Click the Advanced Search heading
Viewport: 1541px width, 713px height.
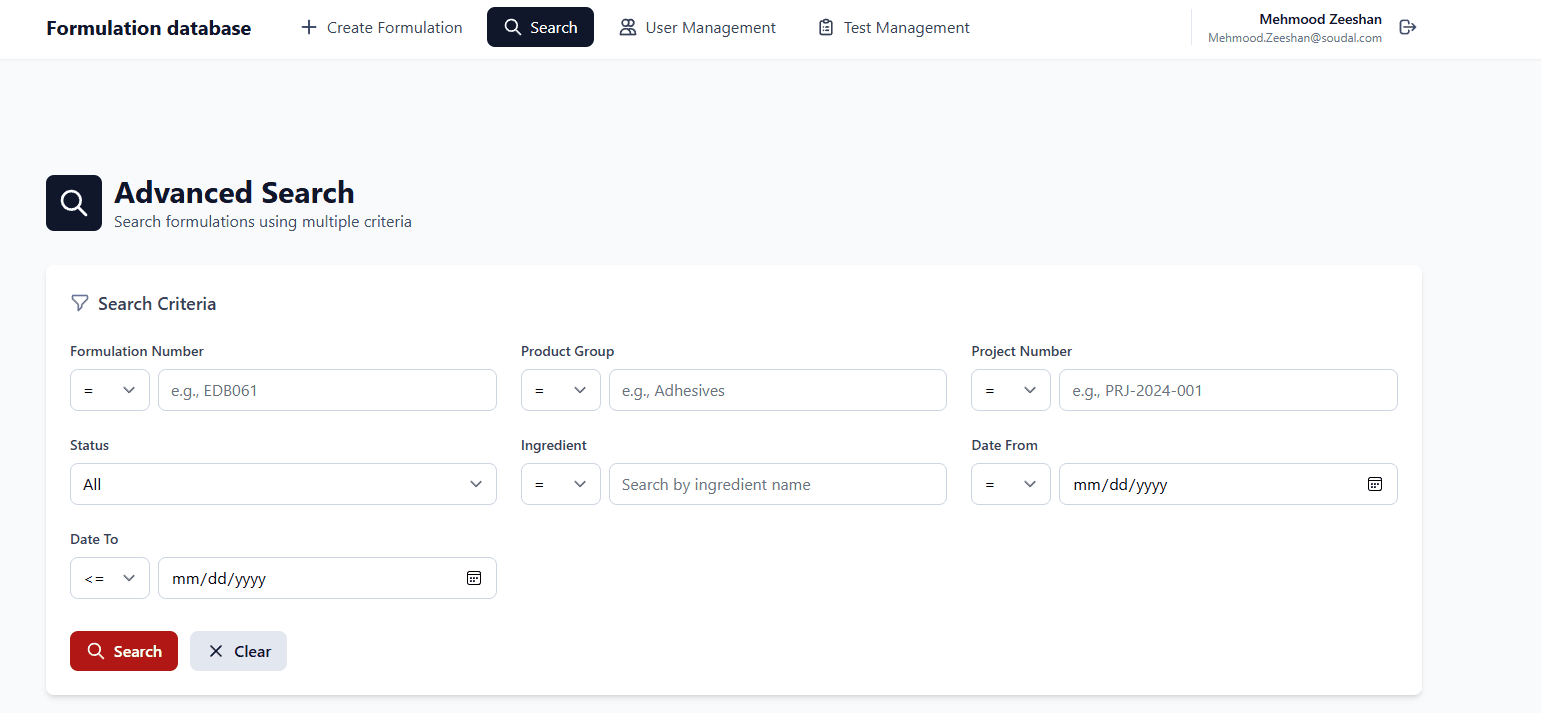tap(235, 192)
